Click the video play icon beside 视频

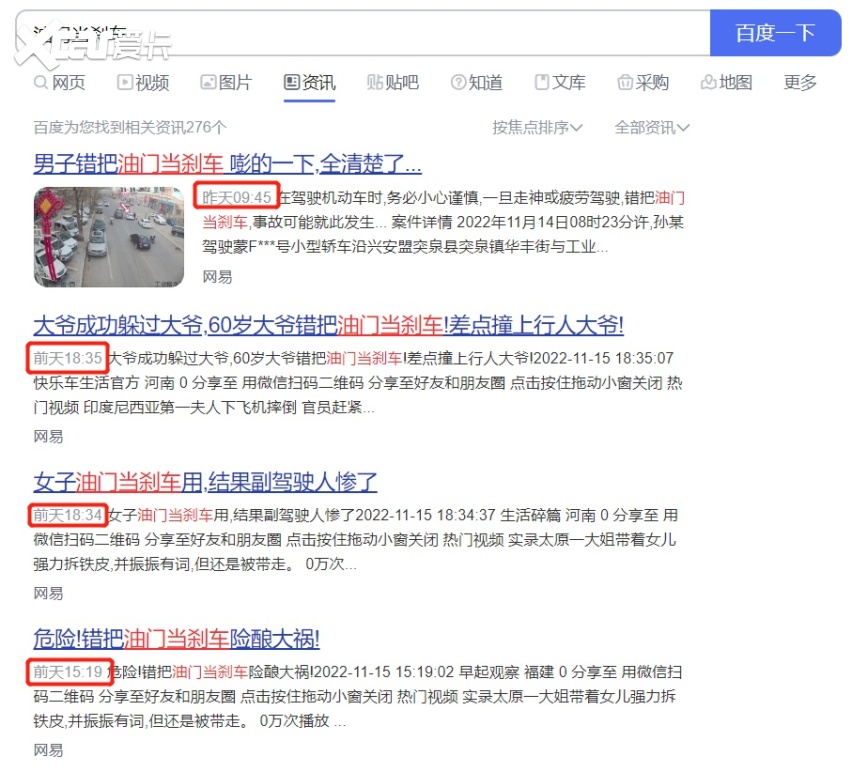click(125, 83)
